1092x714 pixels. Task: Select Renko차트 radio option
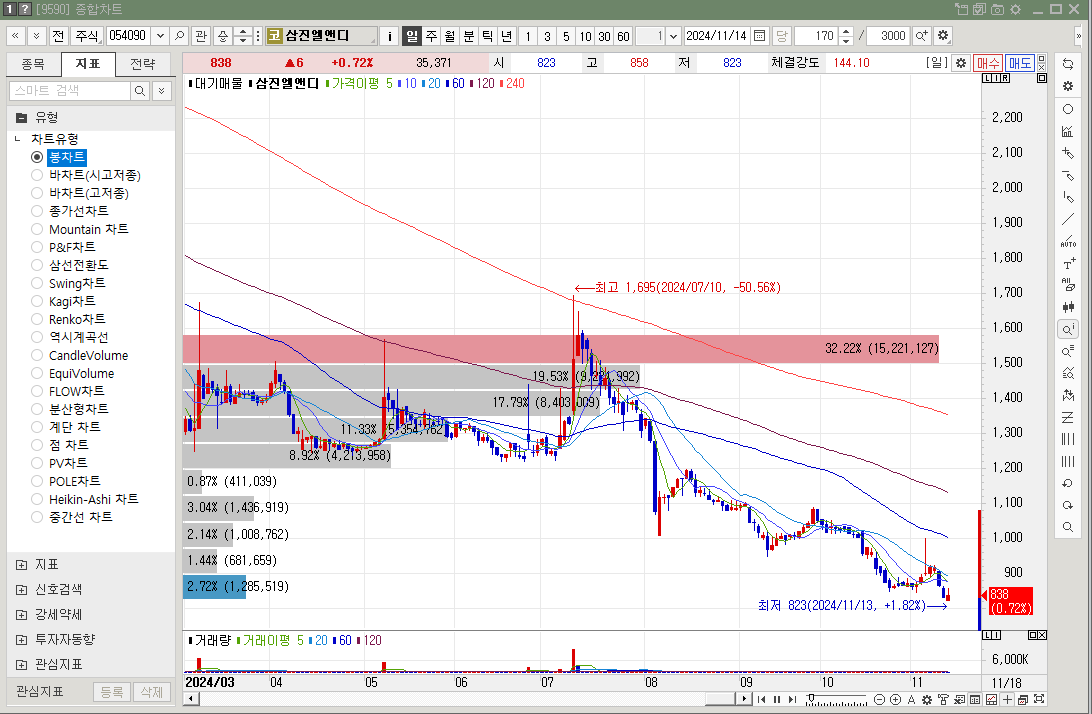tap(37, 319)
